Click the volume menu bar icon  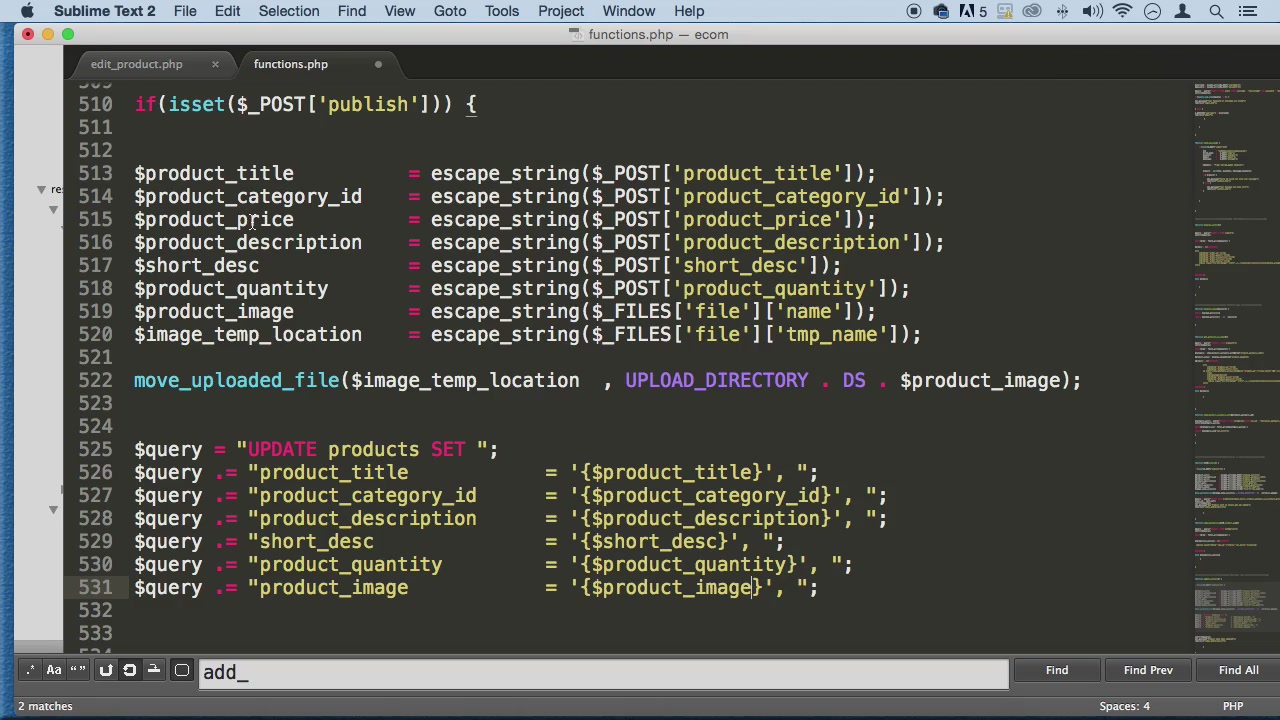1092,11
